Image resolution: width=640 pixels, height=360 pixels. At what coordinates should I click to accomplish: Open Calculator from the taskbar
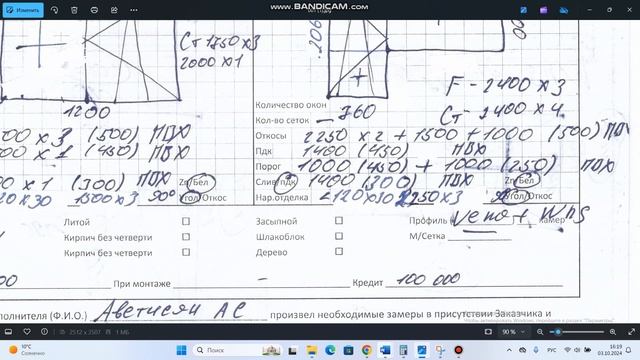coord(403,350)
